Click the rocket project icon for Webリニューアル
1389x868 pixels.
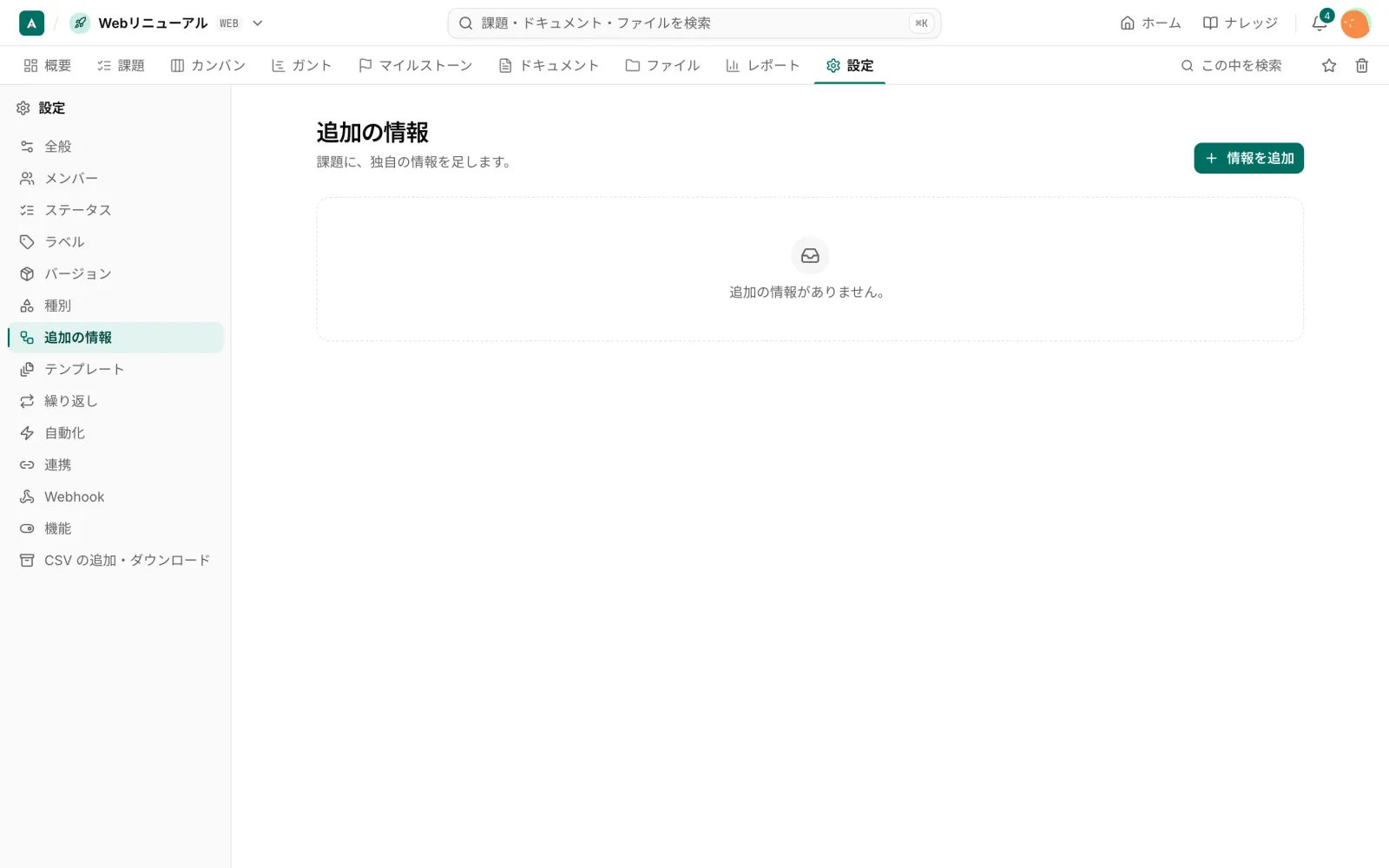click(x=80, y=23)
